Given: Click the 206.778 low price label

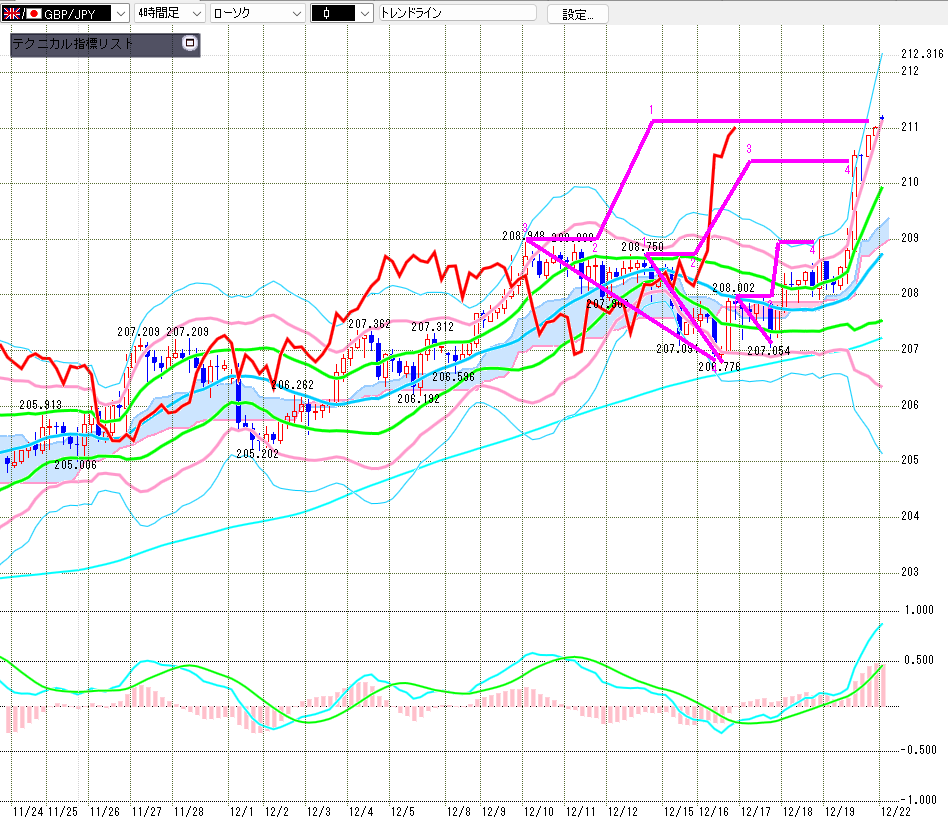Looking at the screenshot, I should tap(718, 367).
